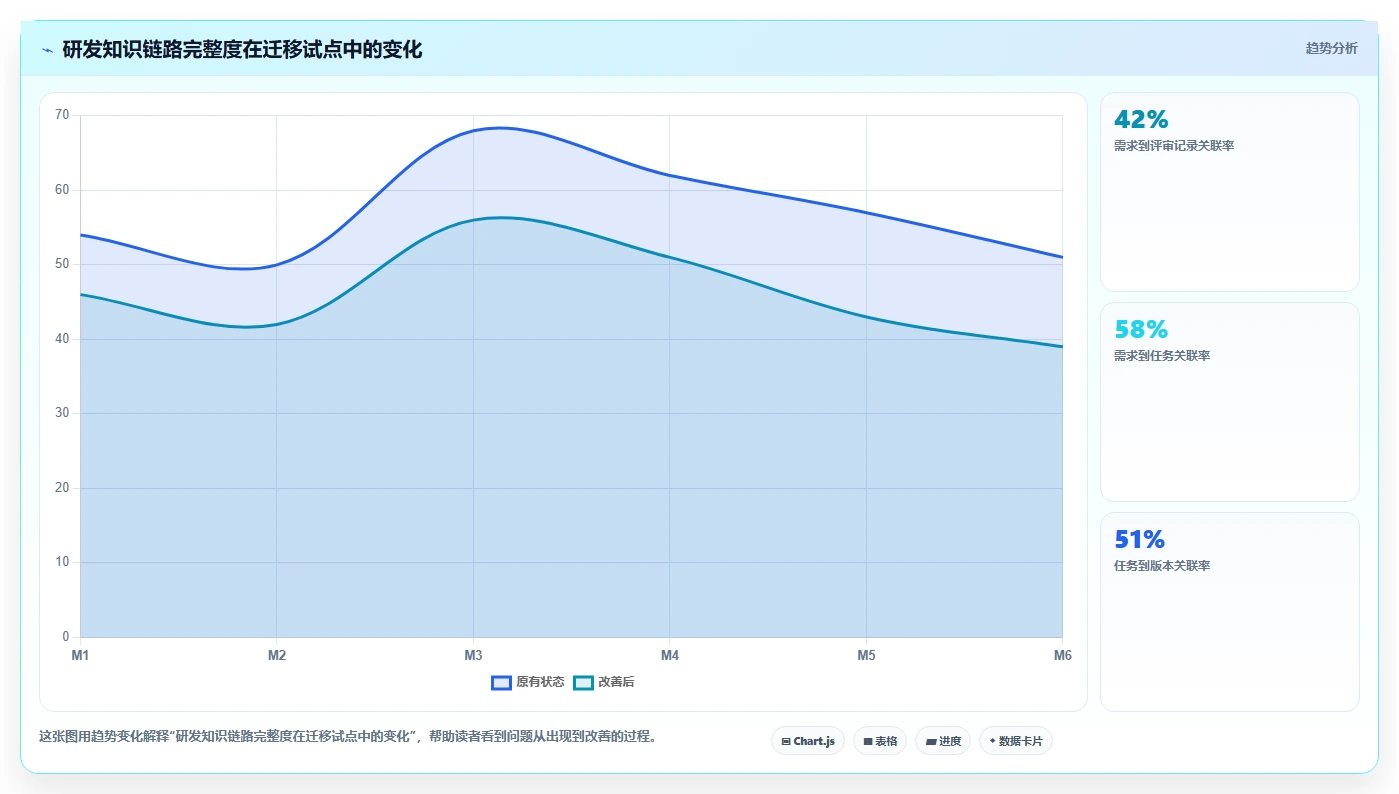This screenshot has height=794, width=1399.
Task: Click the M5 x-axis label
Action: (866, 655)
